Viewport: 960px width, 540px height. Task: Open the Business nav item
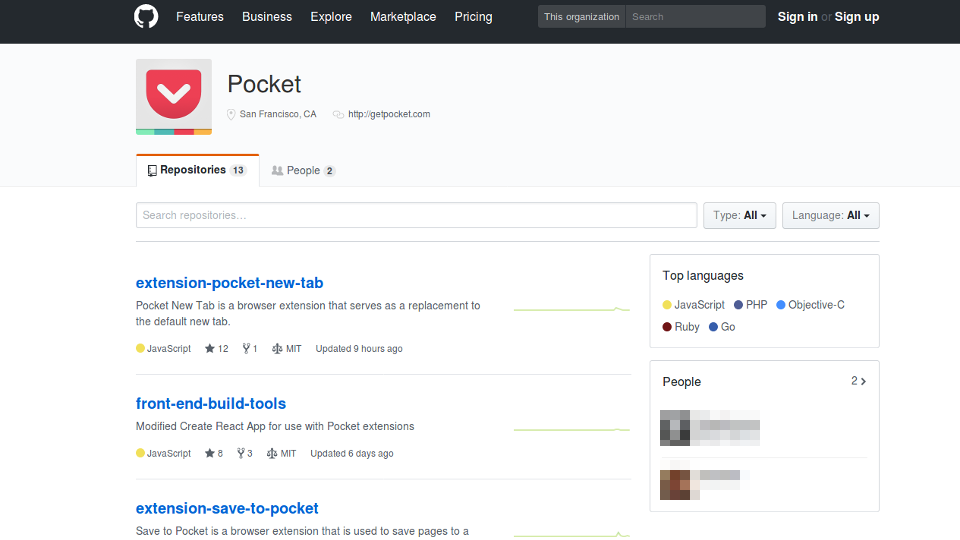tap(267, 17)
